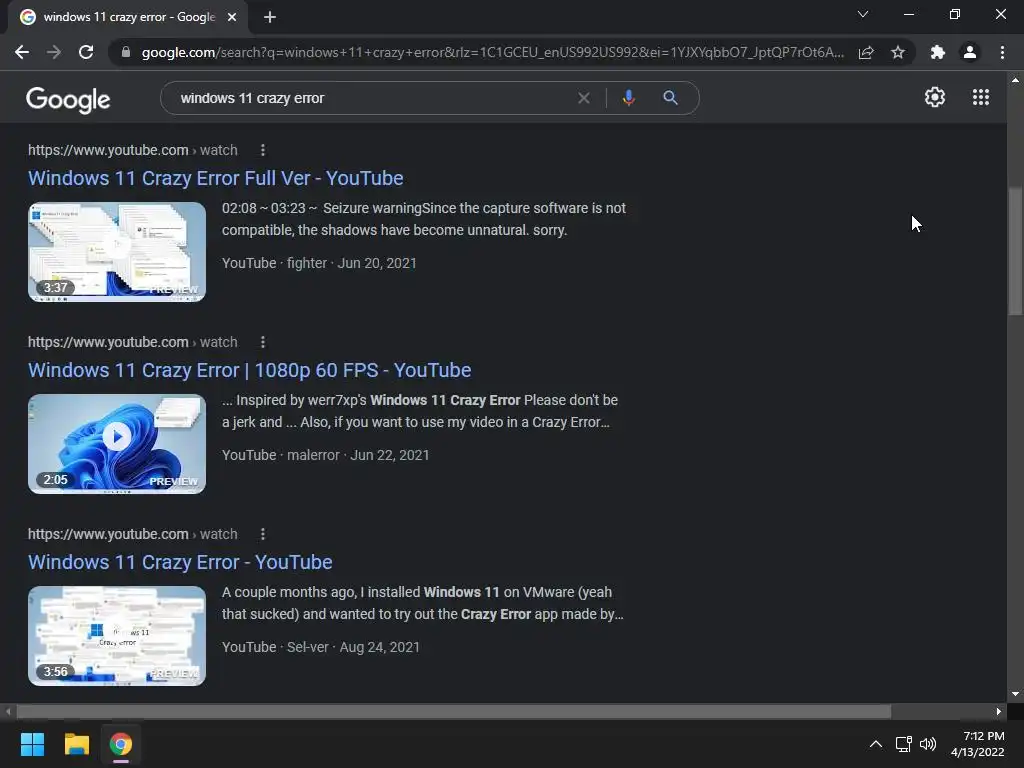Play the 3:37 video thumbnail

(x=117, y=252)
